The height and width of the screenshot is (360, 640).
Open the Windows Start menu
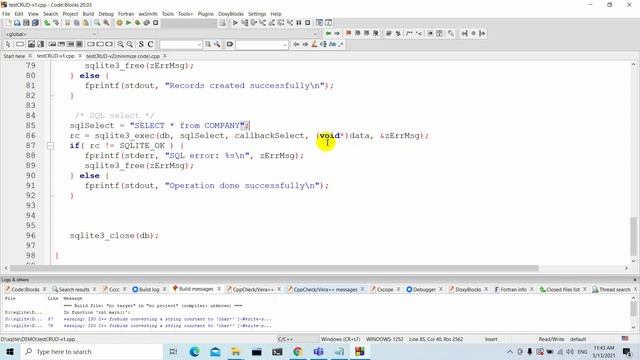point(10,351)
